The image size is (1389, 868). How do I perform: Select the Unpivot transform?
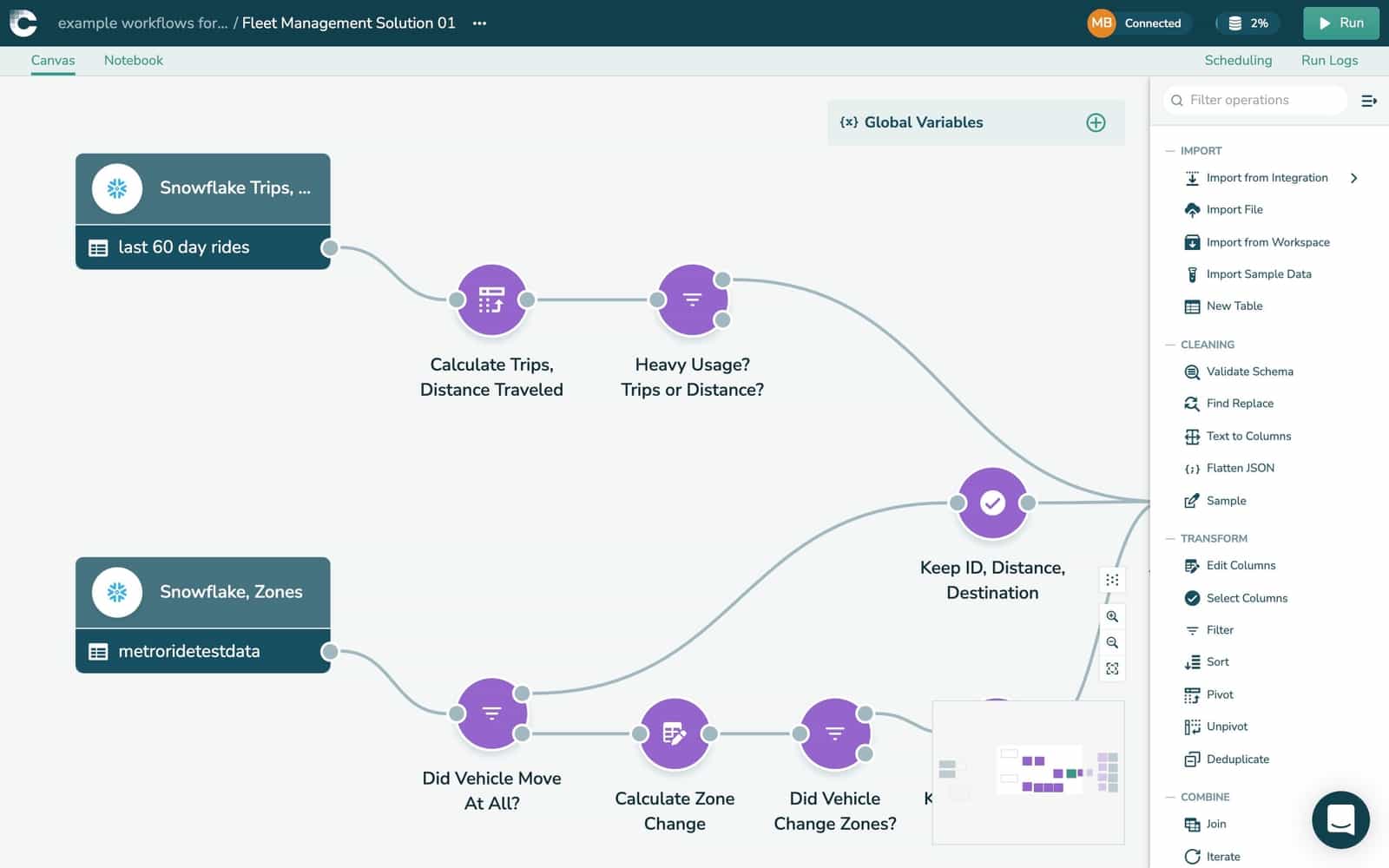pos(1225,727)
